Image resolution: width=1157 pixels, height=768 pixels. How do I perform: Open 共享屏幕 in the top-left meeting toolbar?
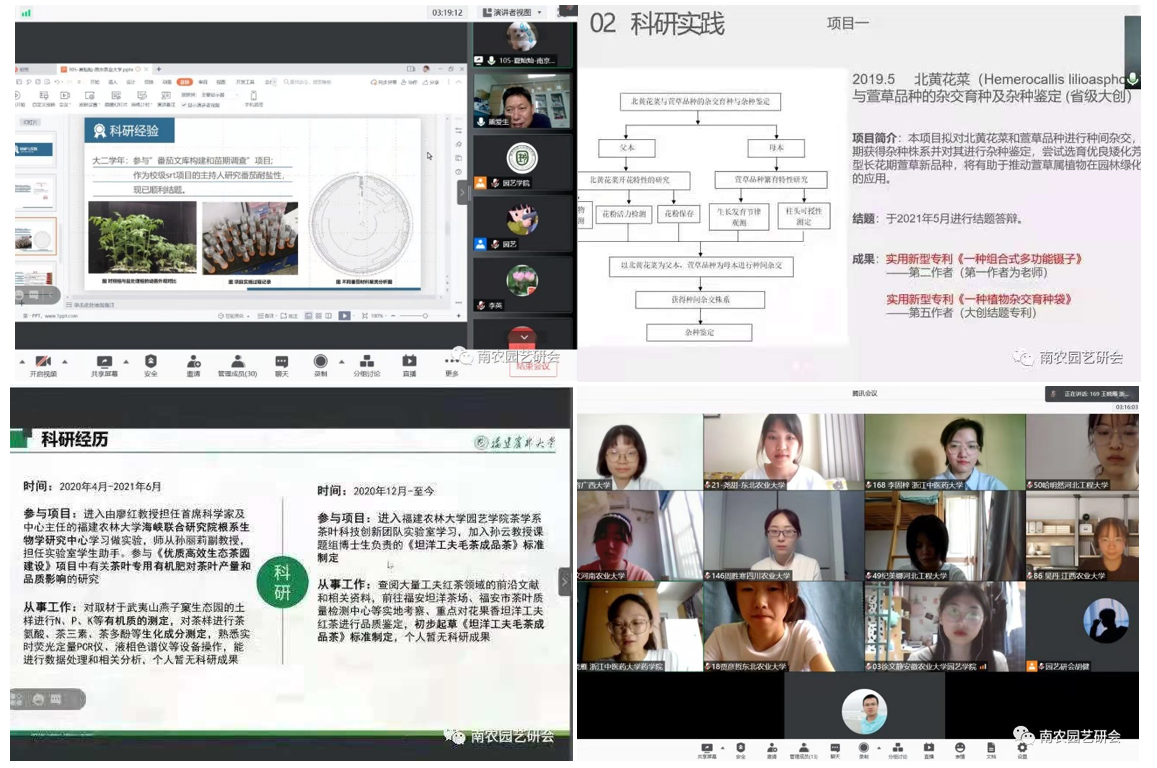pos(102,361)
